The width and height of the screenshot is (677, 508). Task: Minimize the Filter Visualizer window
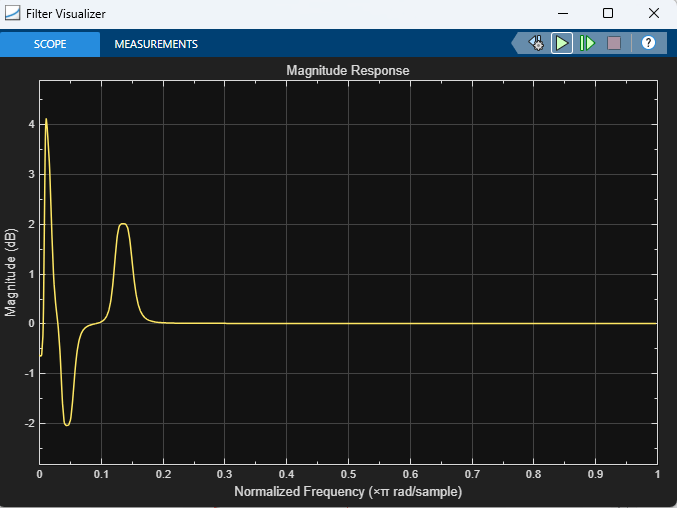click(562, 14)
